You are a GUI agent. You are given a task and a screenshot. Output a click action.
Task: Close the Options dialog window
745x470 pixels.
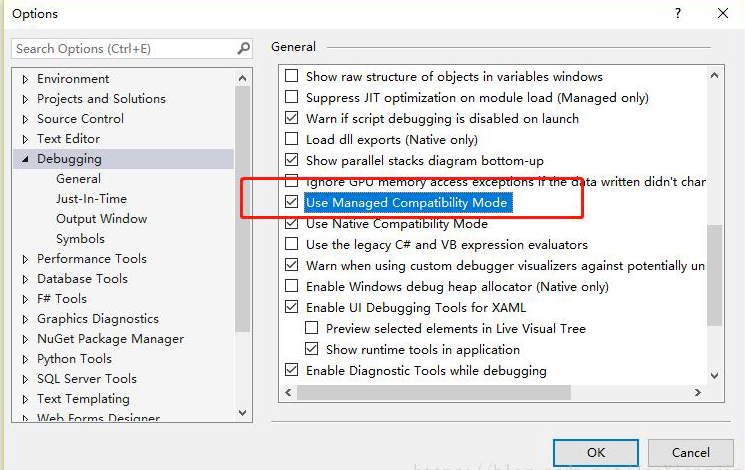[x=723, y=13]
